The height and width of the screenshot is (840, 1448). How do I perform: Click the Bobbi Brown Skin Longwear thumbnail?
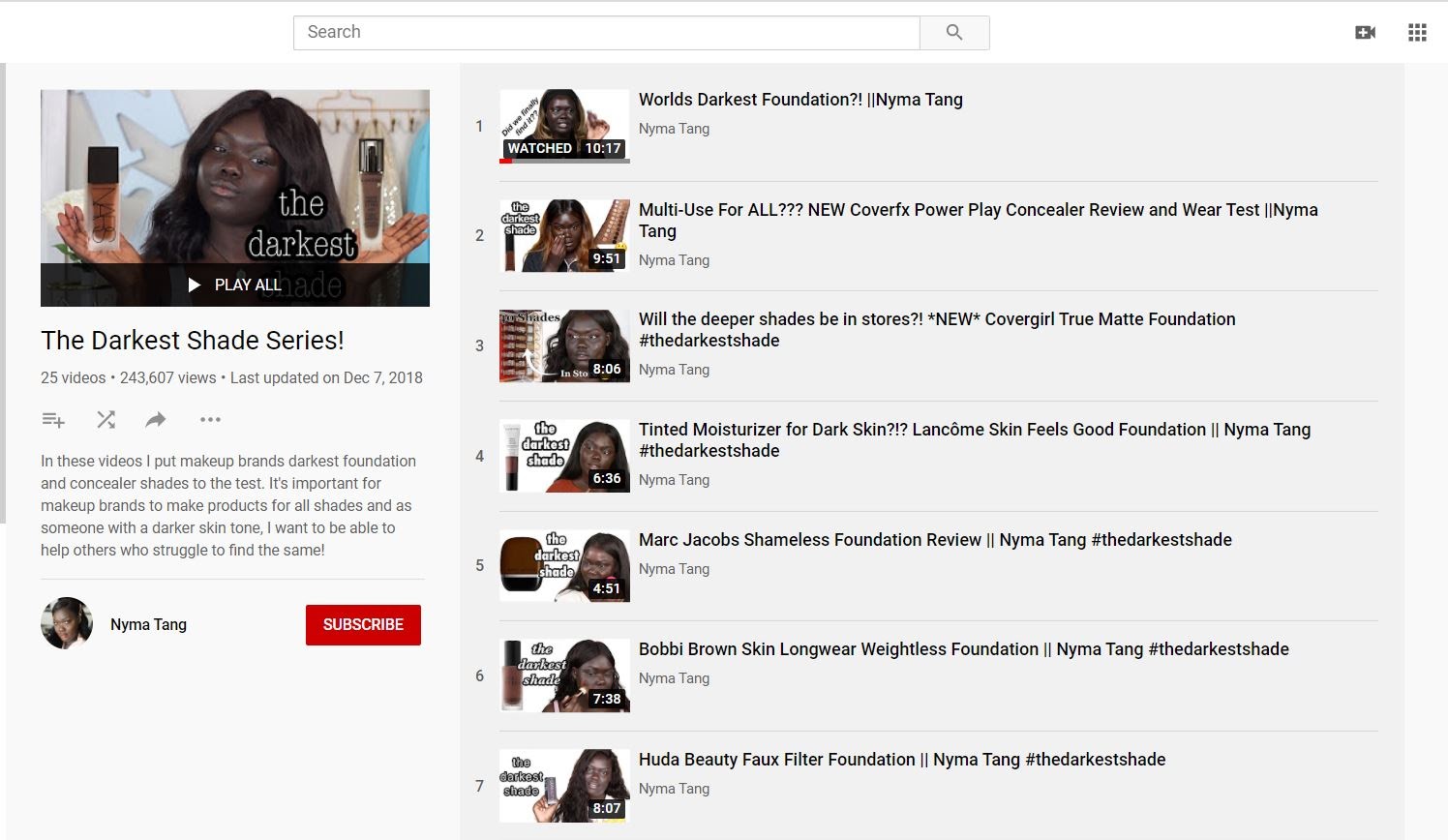tap(564, 675)
